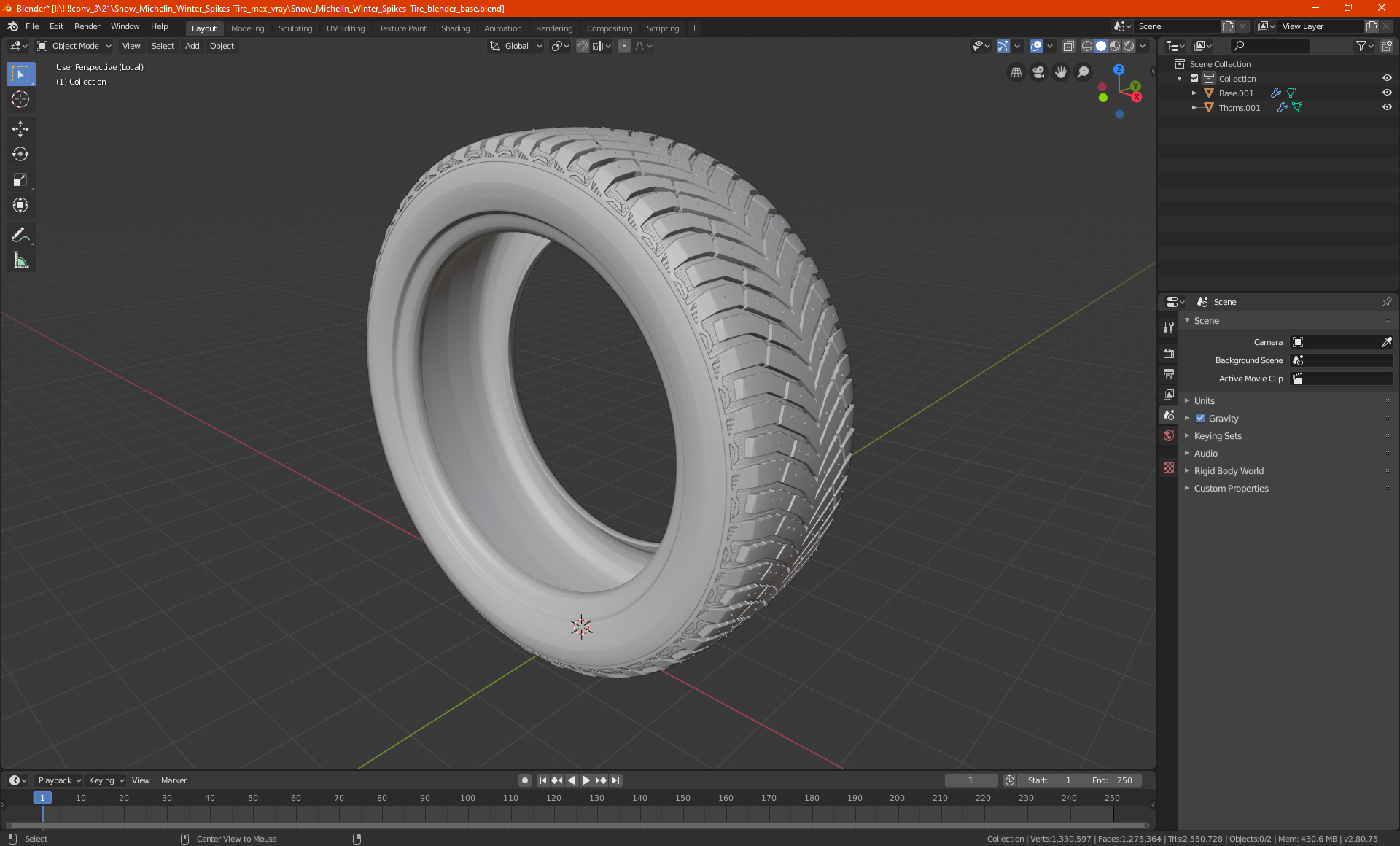Hide Thorns.001 with its eye icon
This screenshot has height=846, width=1400.
(1387, 108)
